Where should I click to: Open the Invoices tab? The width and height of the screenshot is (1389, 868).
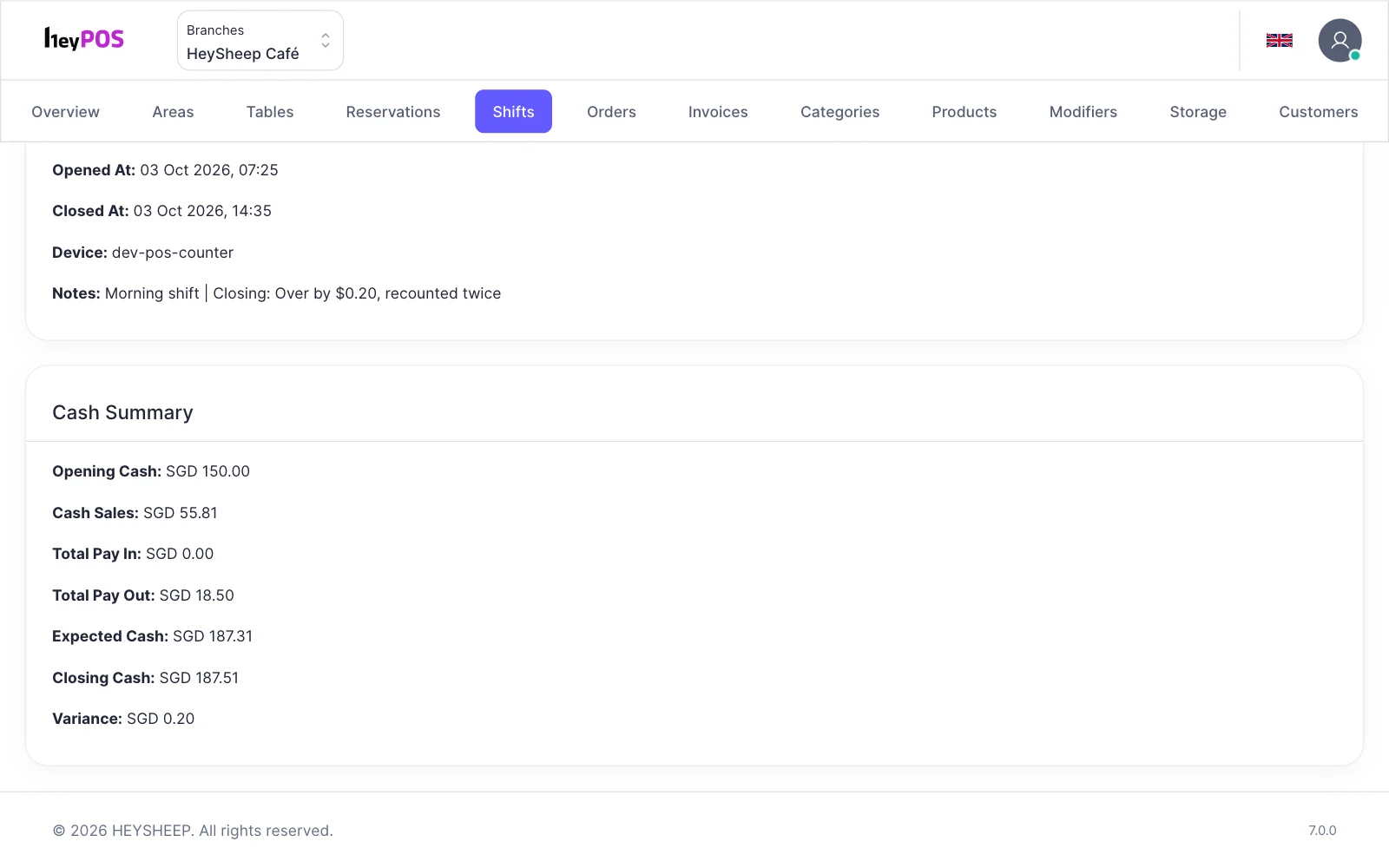pos(718,112)
